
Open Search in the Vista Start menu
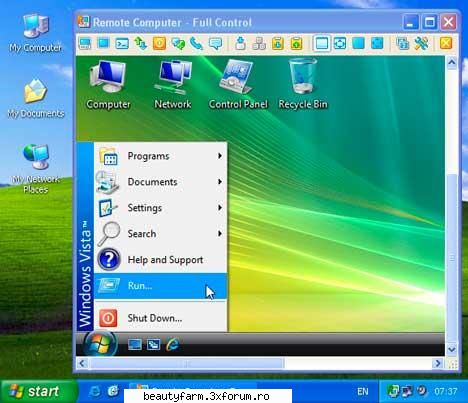coord(161,234)
